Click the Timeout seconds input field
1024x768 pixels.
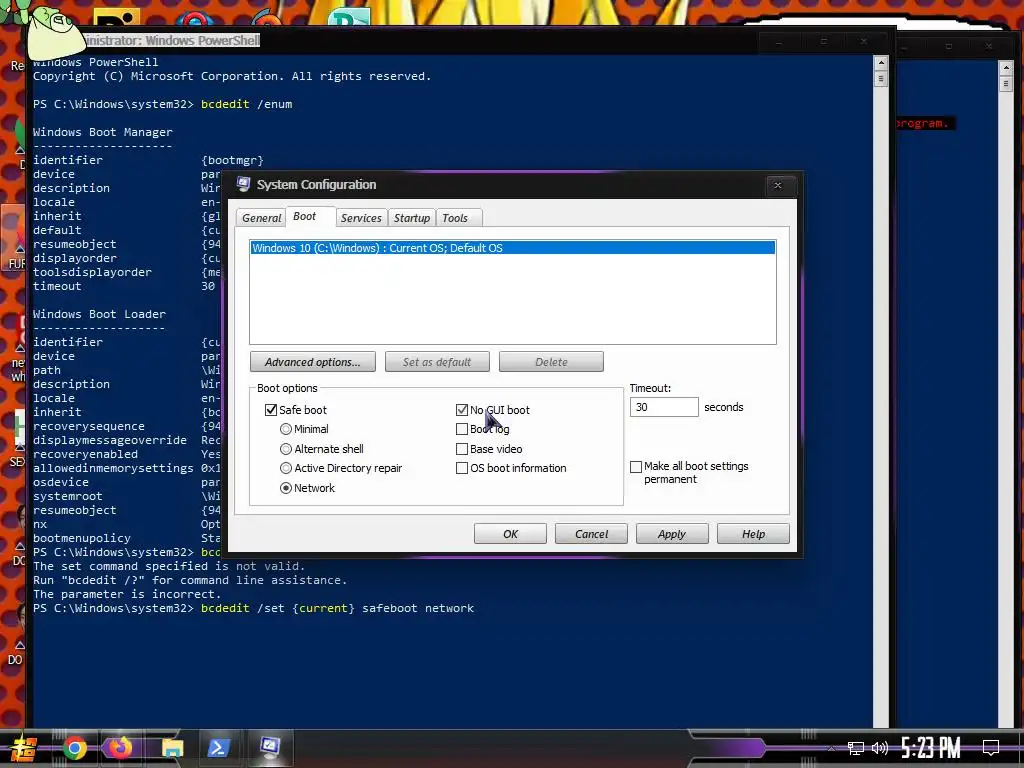point(664,407)
